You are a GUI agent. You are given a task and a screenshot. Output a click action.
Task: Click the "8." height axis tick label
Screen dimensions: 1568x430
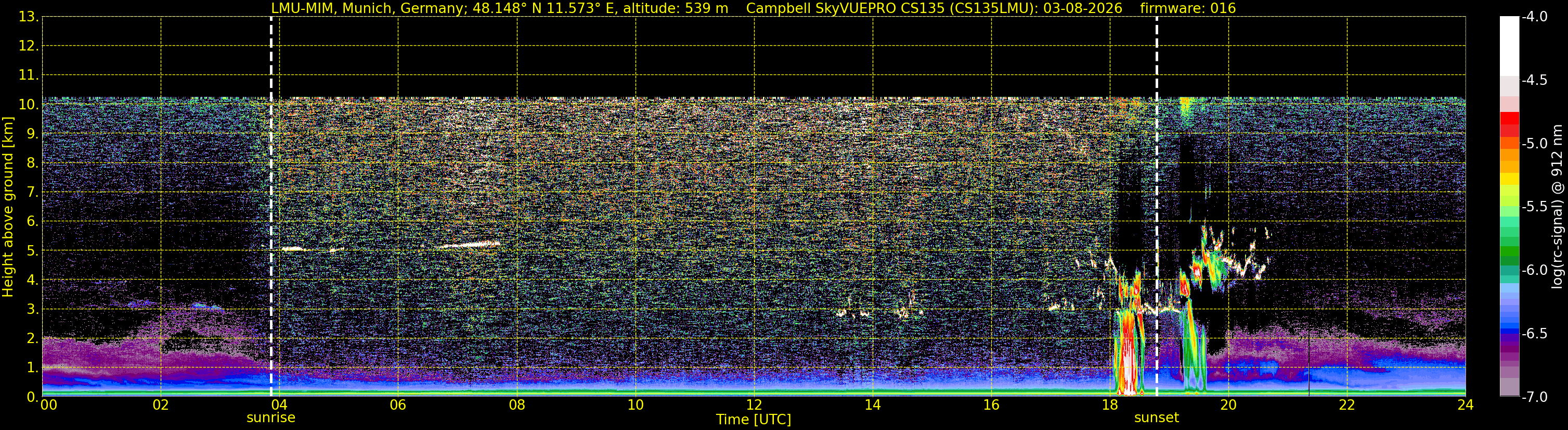33,163
